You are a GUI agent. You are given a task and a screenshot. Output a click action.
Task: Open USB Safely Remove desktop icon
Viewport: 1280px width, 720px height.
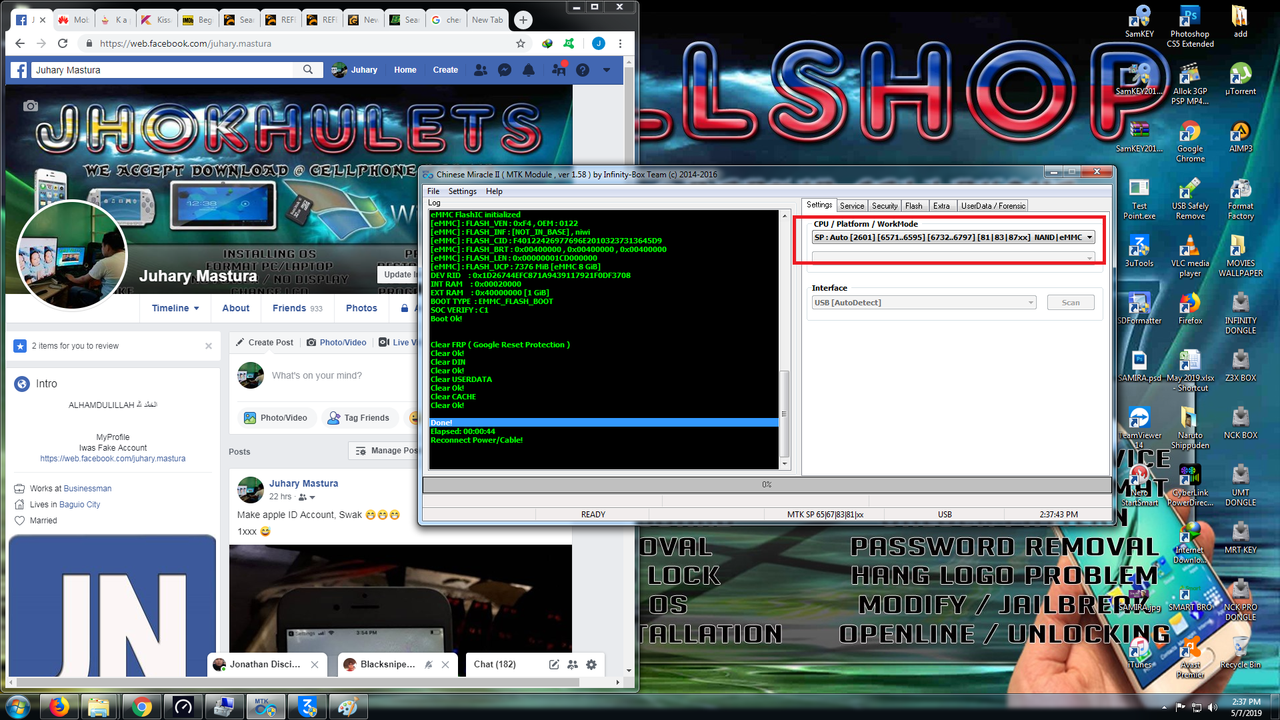tap(1190, 198)
